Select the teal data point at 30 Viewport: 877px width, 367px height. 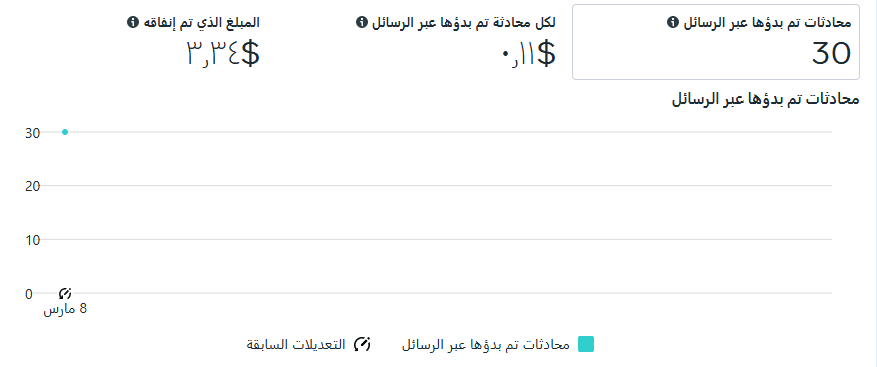[65, 132]
